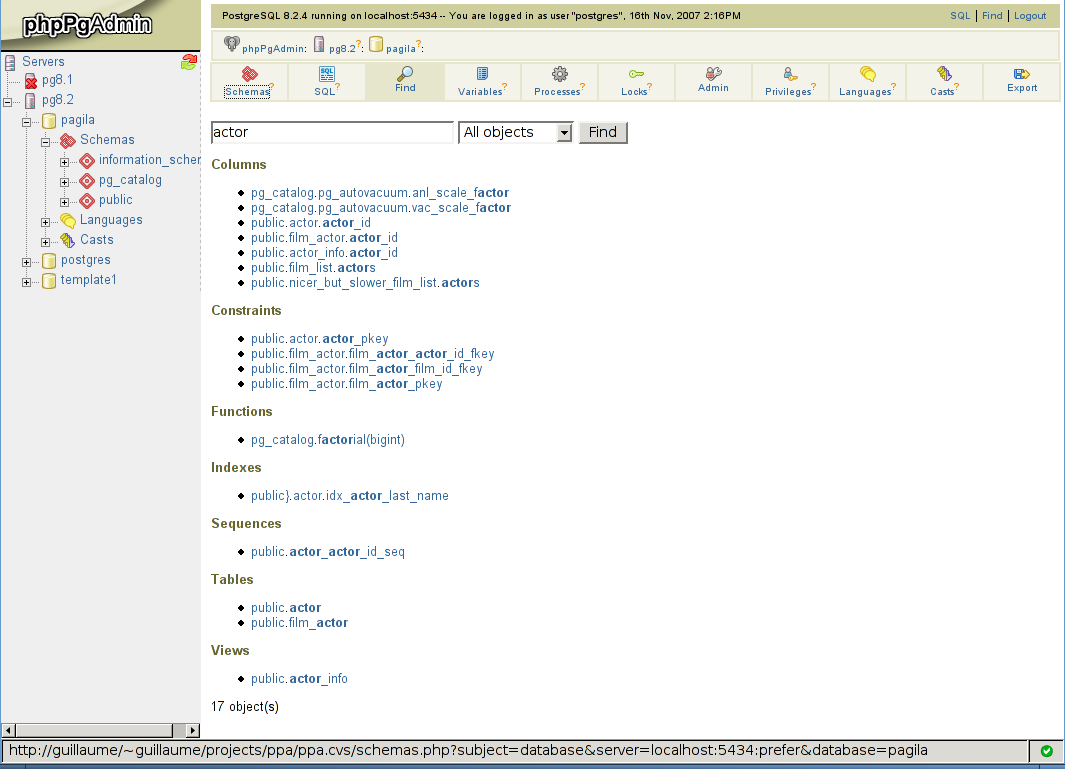Click the refresh icon next to Servers

(189, 62)
